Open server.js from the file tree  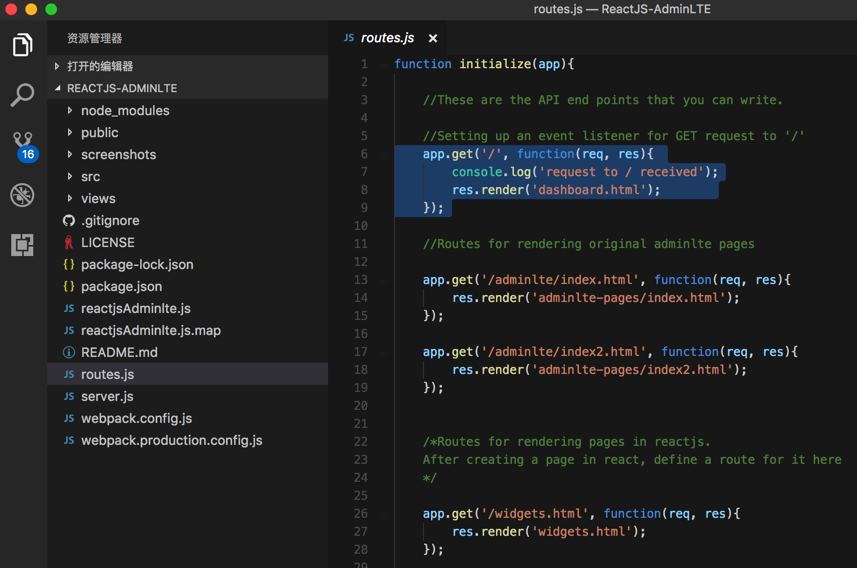107,397
